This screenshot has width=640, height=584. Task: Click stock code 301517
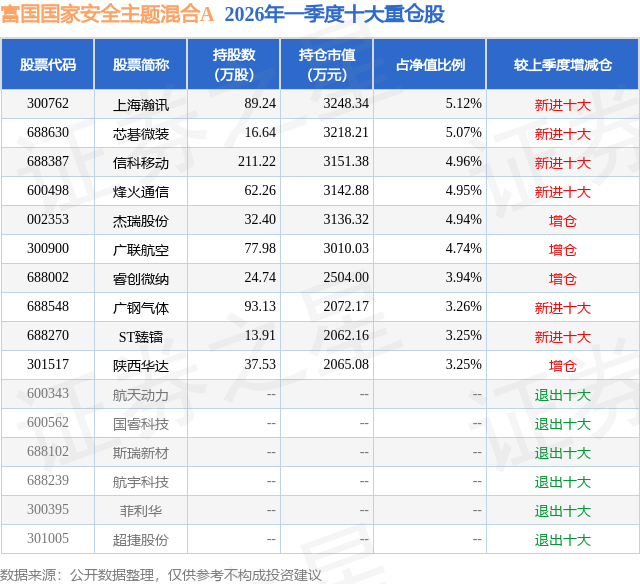(x=48, y=364)
